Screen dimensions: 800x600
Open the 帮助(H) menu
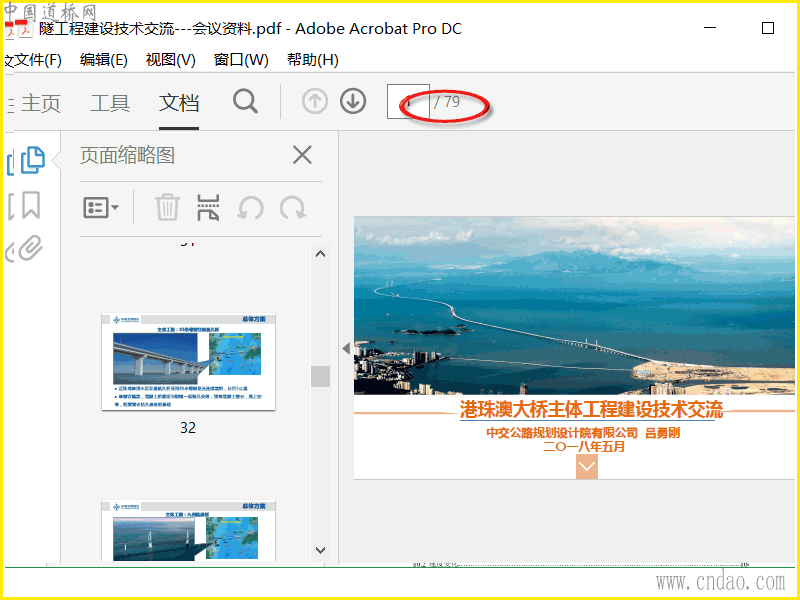tap(313, 60)
